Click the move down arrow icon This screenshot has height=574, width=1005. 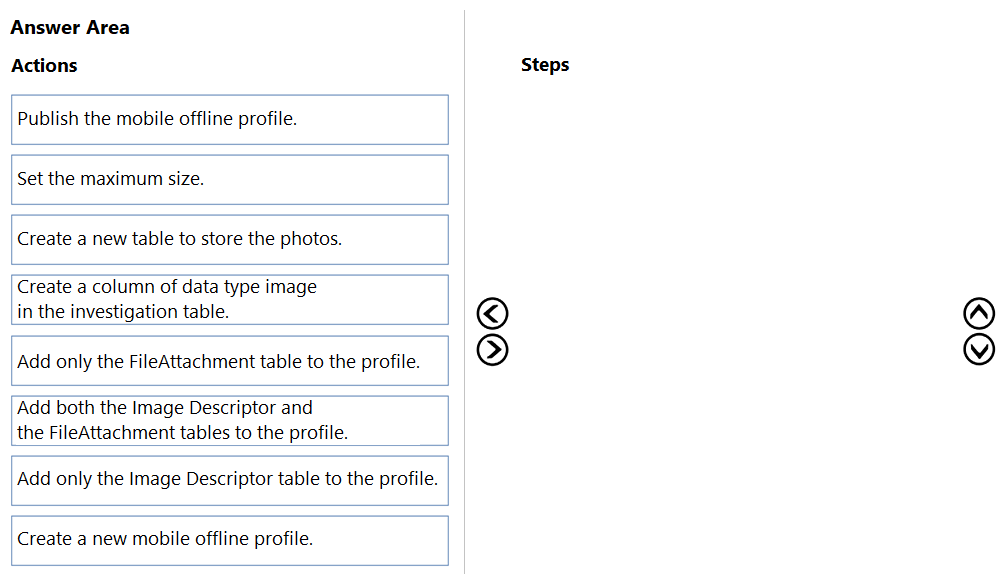pyautogui.click(x=979, y=348)
